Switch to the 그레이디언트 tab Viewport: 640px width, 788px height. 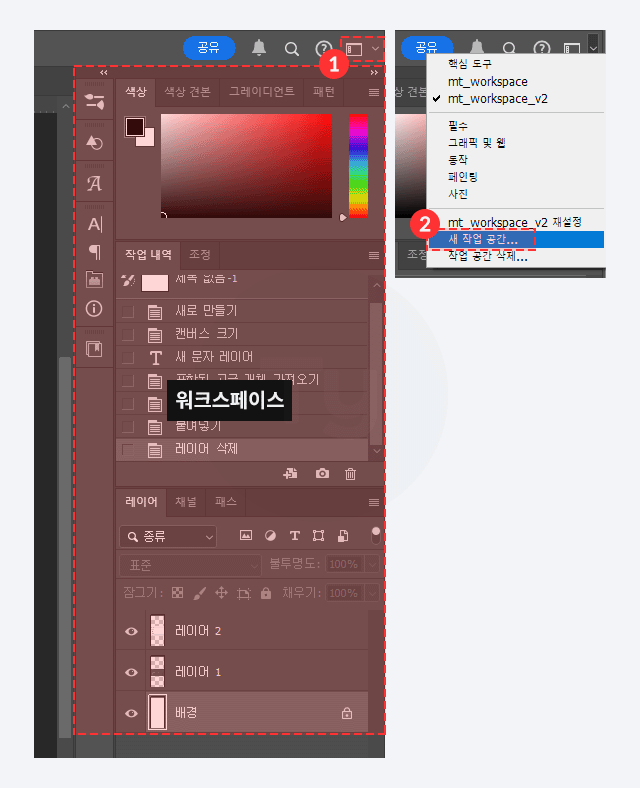point(262,92)
